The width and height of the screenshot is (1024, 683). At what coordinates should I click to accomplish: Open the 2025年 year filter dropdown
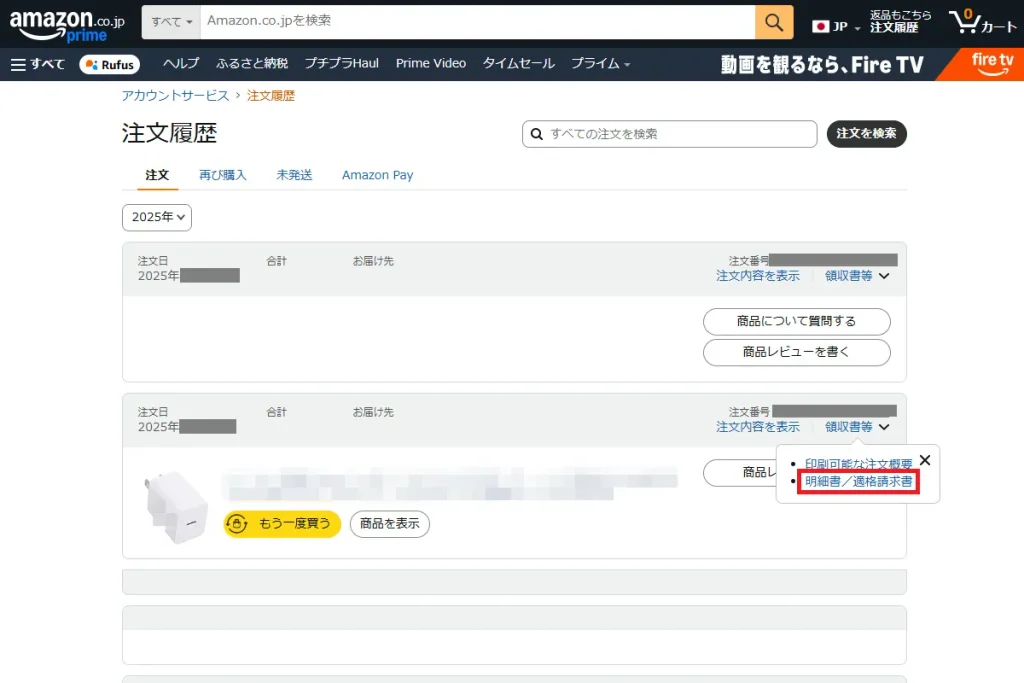click(157, 217)
